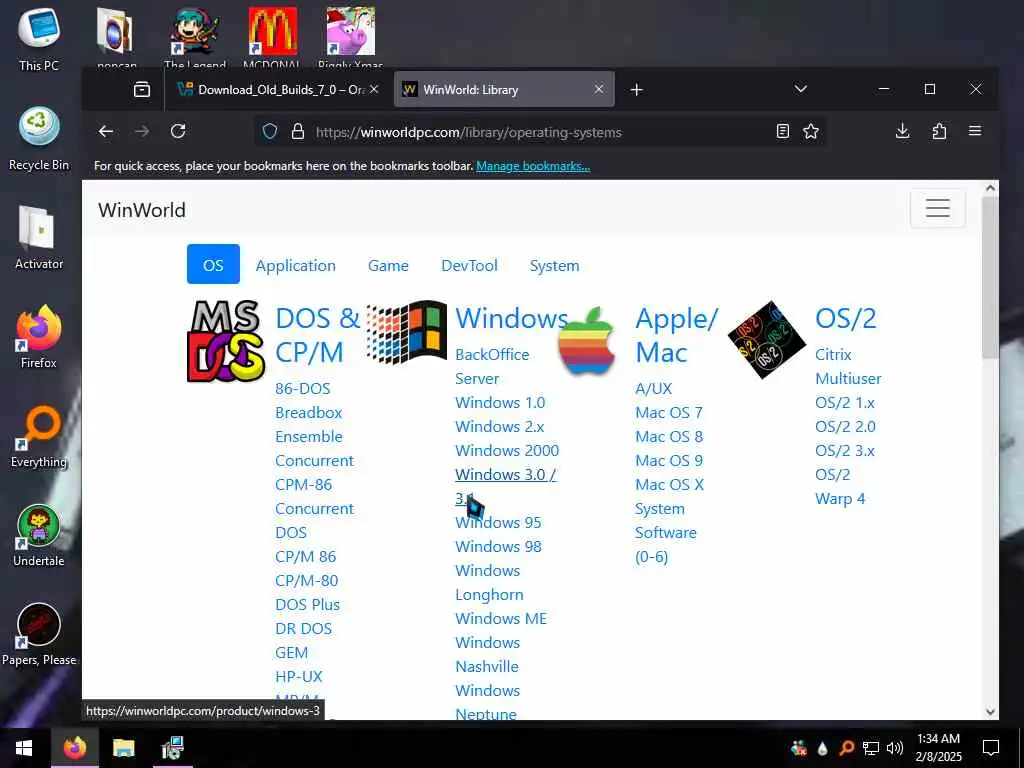Open Firefox View tab icon

pyautogui.click(x=142, y=89)
